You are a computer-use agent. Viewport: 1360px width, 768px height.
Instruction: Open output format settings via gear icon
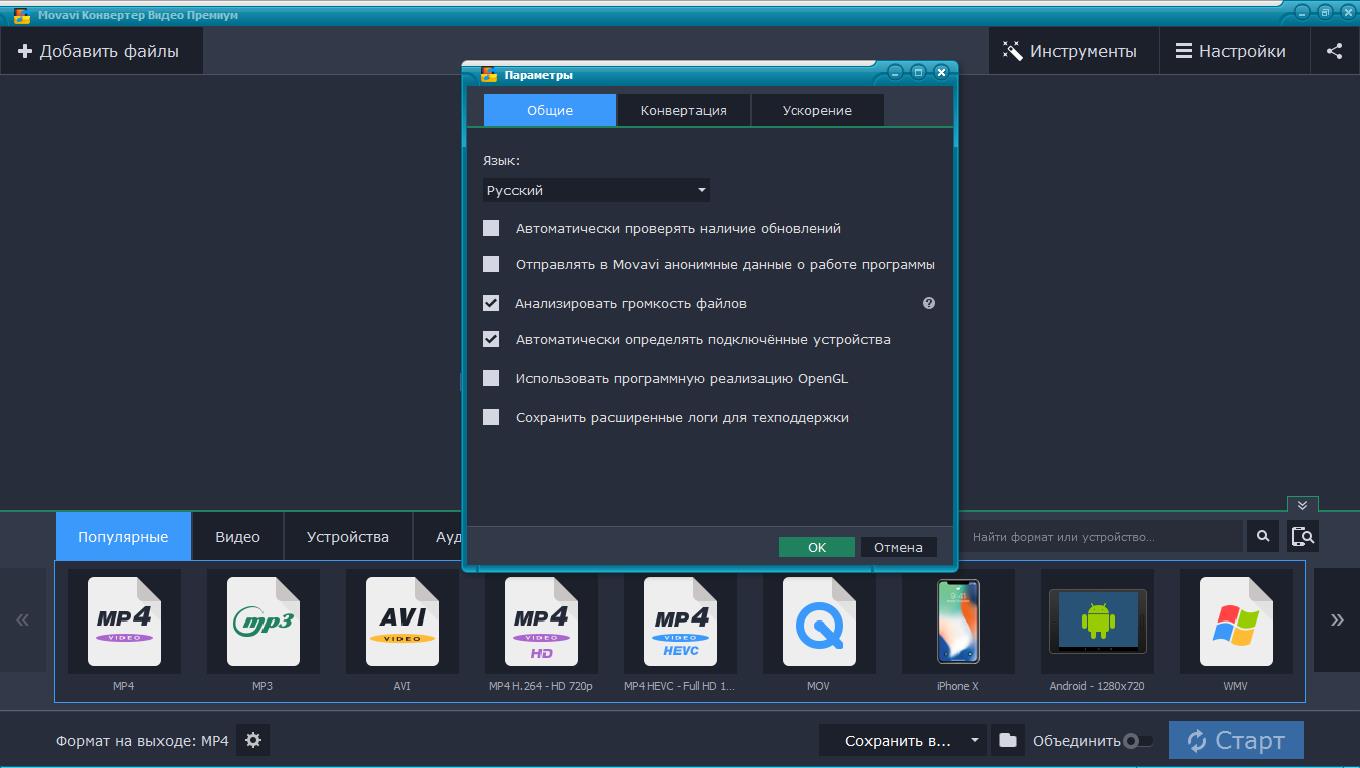(x=253, y=740)
